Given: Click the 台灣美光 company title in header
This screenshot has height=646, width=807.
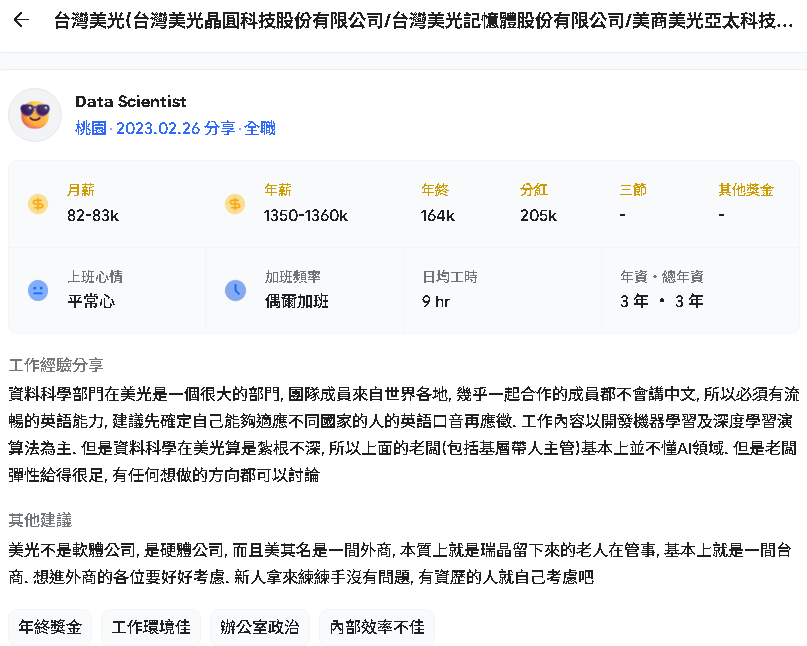Looking at the screenshot, I should 423,21.
